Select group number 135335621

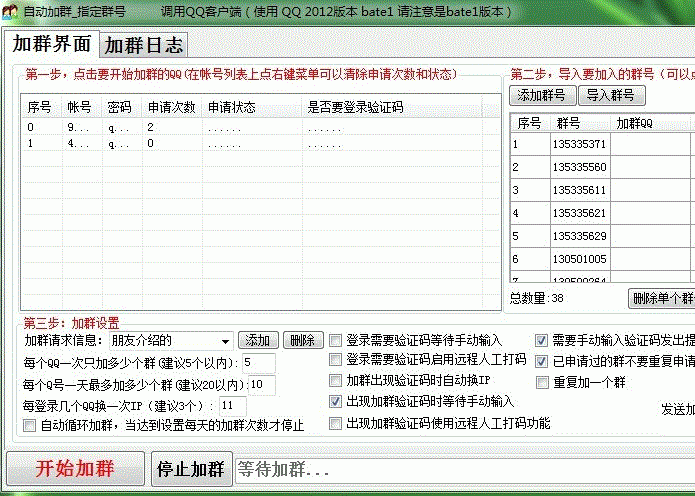[579, 213]
